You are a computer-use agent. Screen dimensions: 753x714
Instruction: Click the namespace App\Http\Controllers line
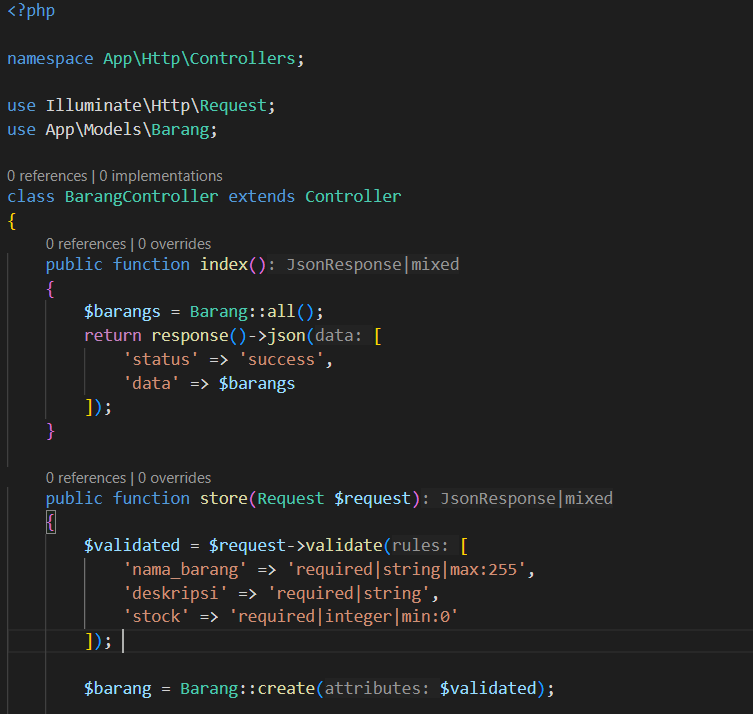coord(155,58)
